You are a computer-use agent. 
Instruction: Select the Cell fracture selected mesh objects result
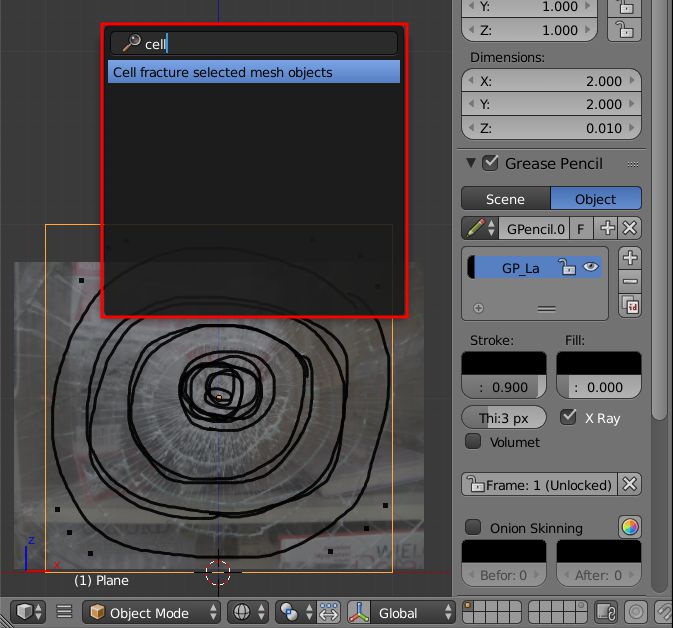click(x=254, y=72)
